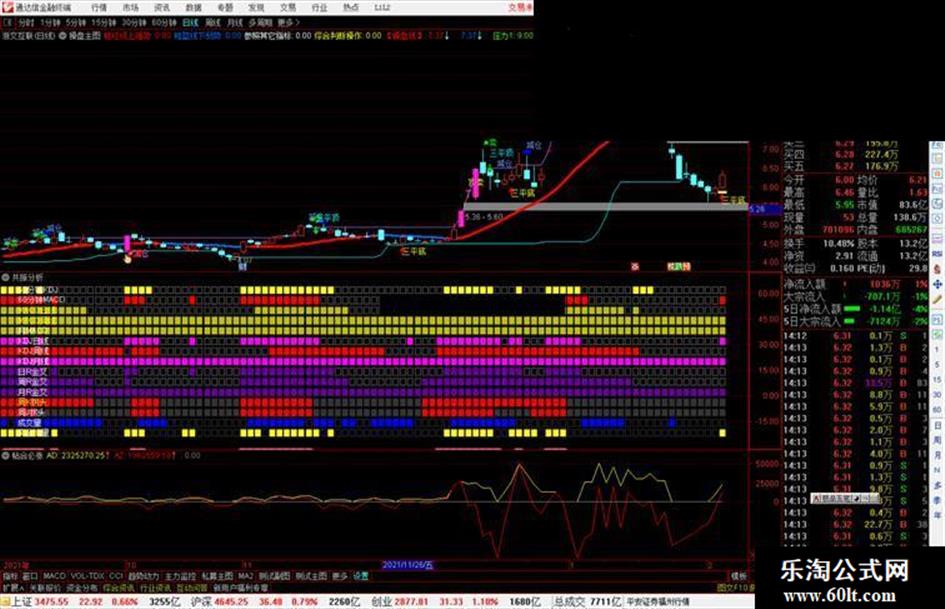Viewport: 945px width, 609px height.
Task: Click the Tongdaxin app logo icon
Action: pos(7,7)
